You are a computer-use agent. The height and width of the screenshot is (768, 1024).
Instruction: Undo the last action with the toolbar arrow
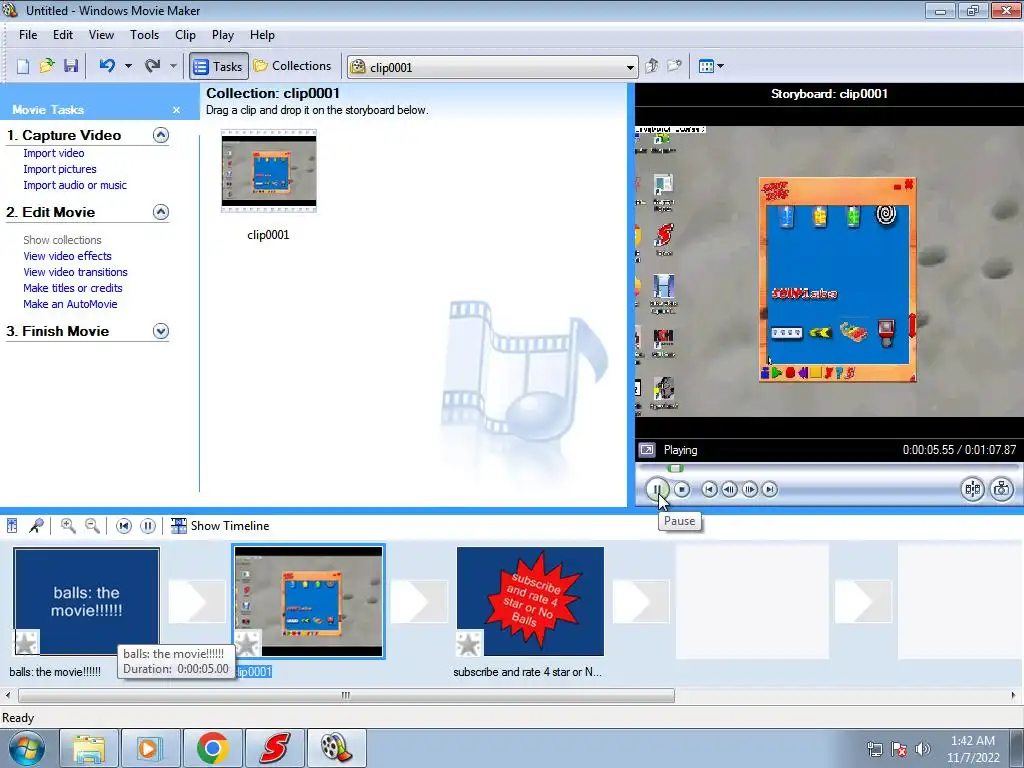(x=108, y=66)
